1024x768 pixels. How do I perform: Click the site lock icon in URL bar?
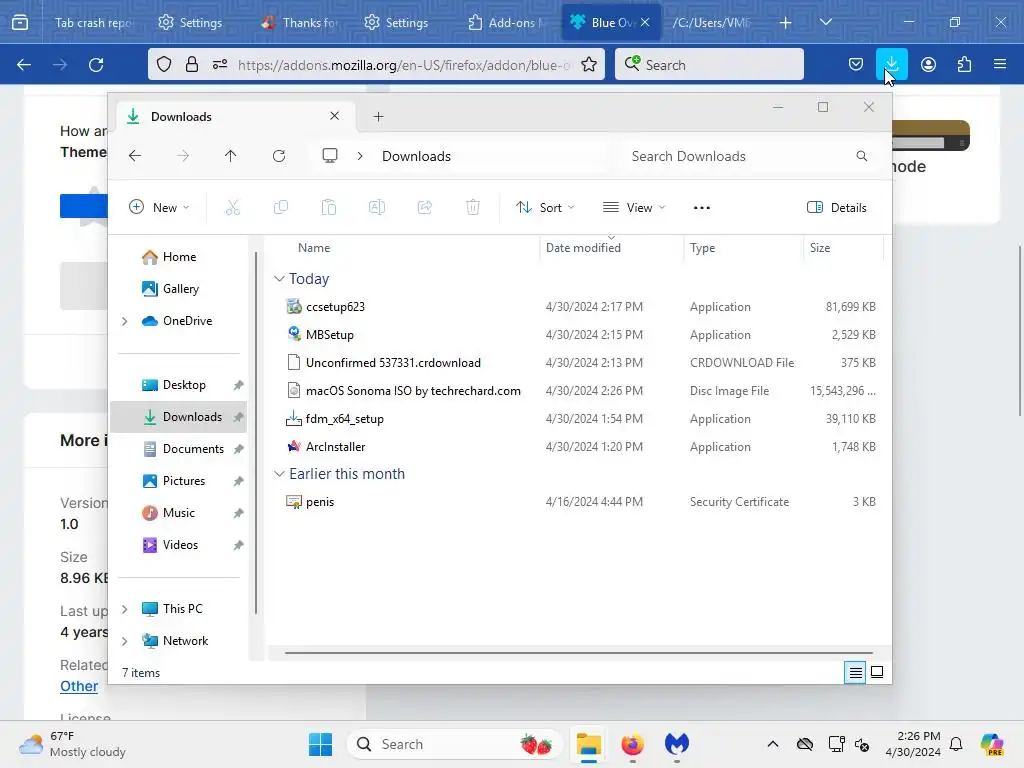[x=191, y=65]
